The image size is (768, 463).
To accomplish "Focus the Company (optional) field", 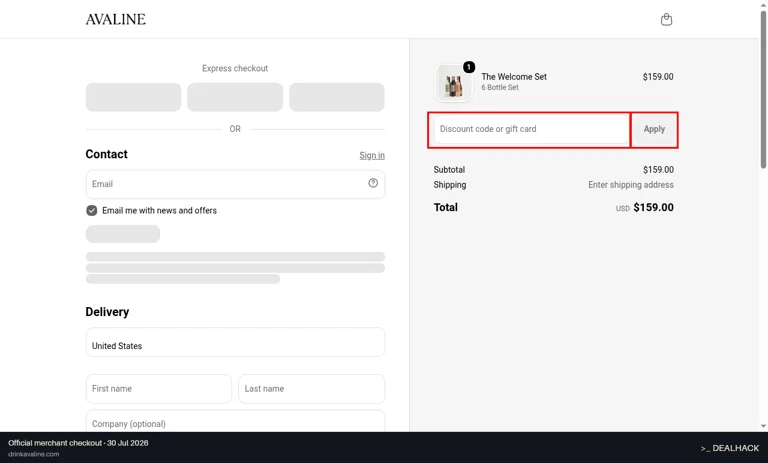I will (x=235, y=421).
